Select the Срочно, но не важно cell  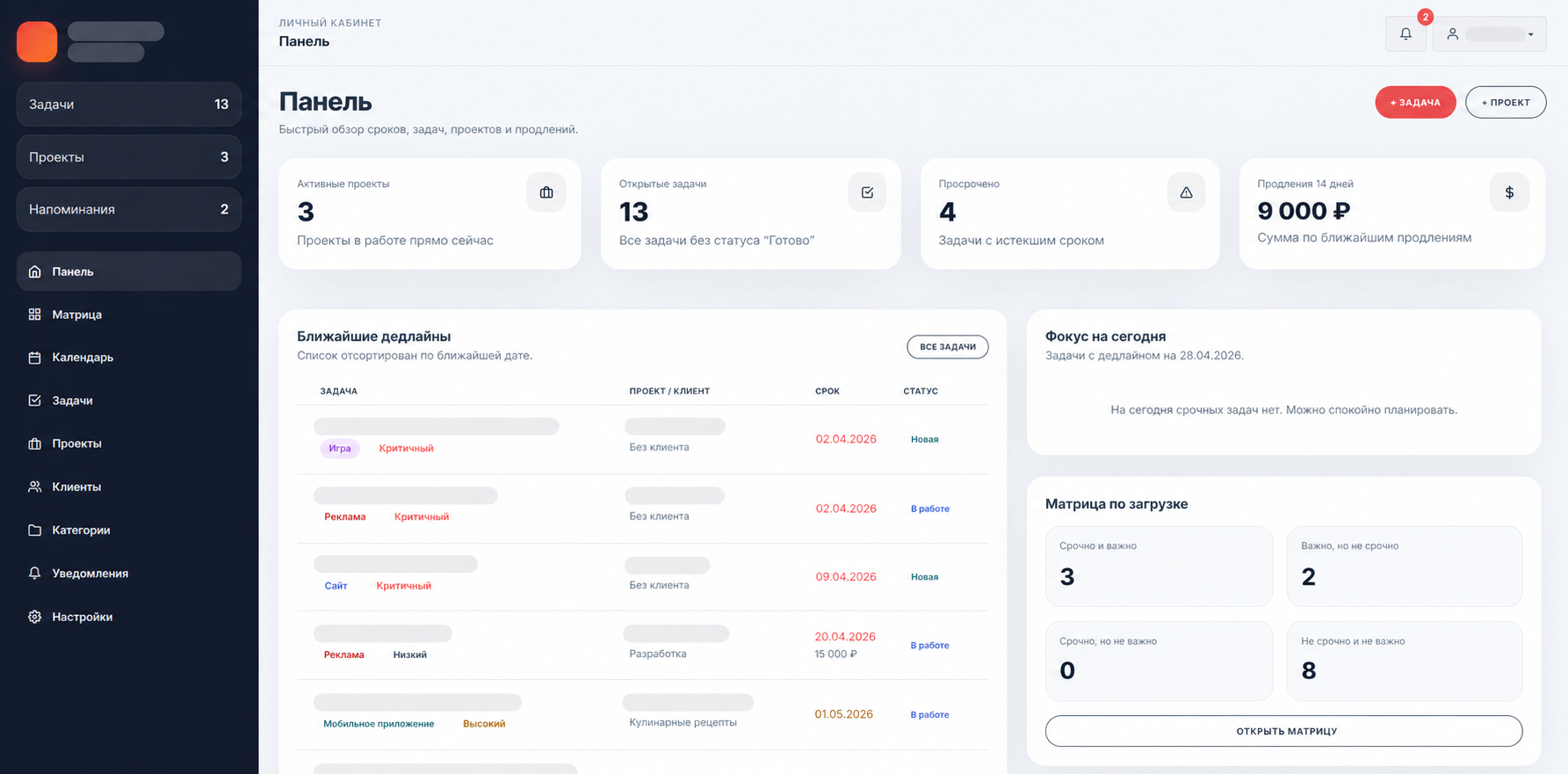pyautogui.click(x=1159, y=661)
